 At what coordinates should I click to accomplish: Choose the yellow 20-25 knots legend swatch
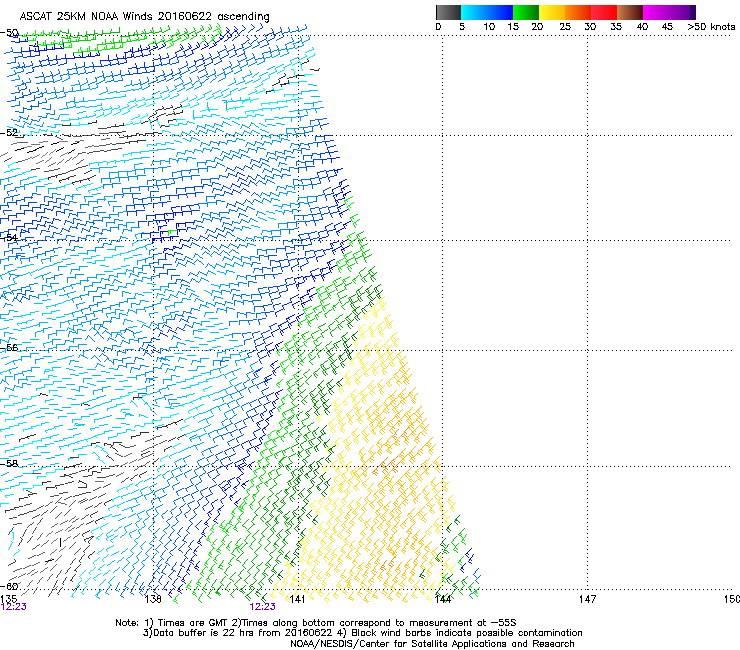click(552, 12)
